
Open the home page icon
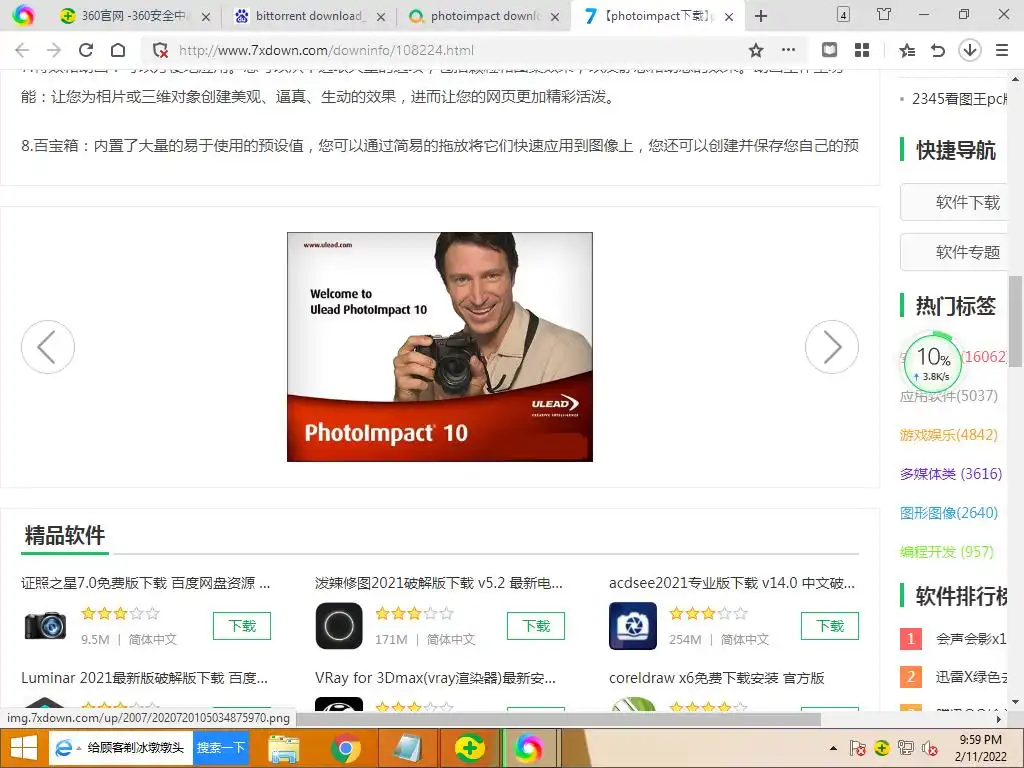click(118, 50)
